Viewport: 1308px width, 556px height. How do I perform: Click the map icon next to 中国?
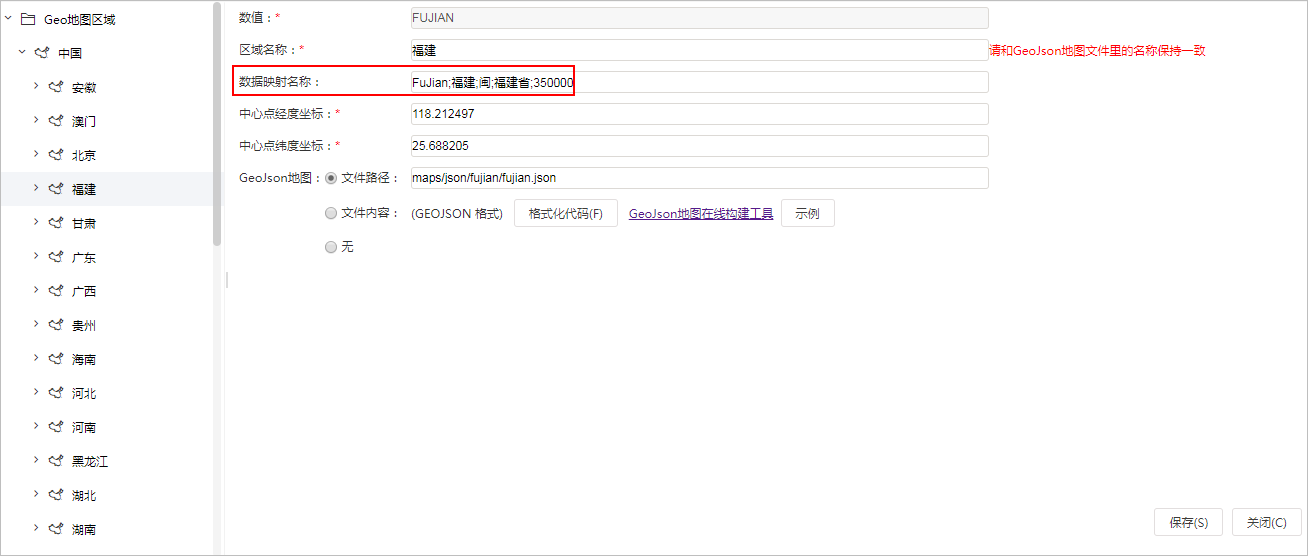click(42, 53)
